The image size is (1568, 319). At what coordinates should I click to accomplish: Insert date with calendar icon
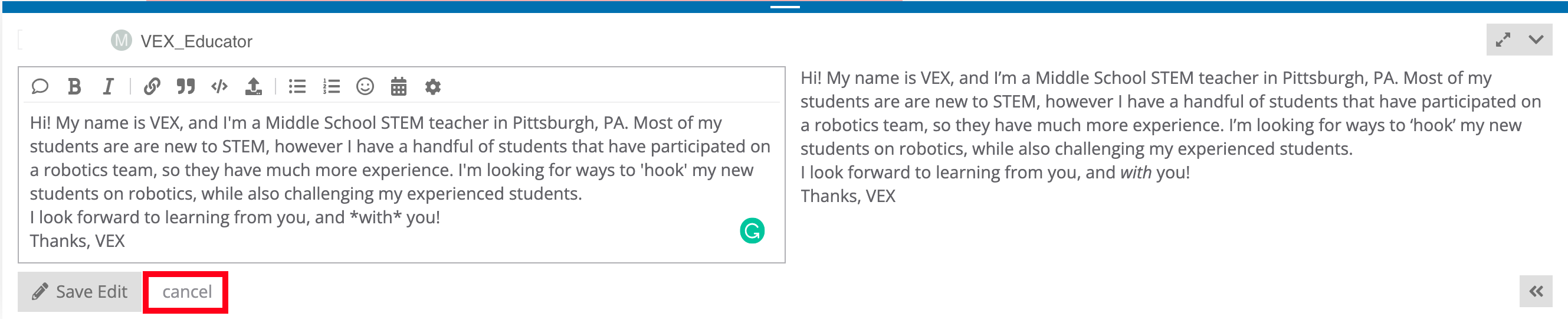point(399,87)
